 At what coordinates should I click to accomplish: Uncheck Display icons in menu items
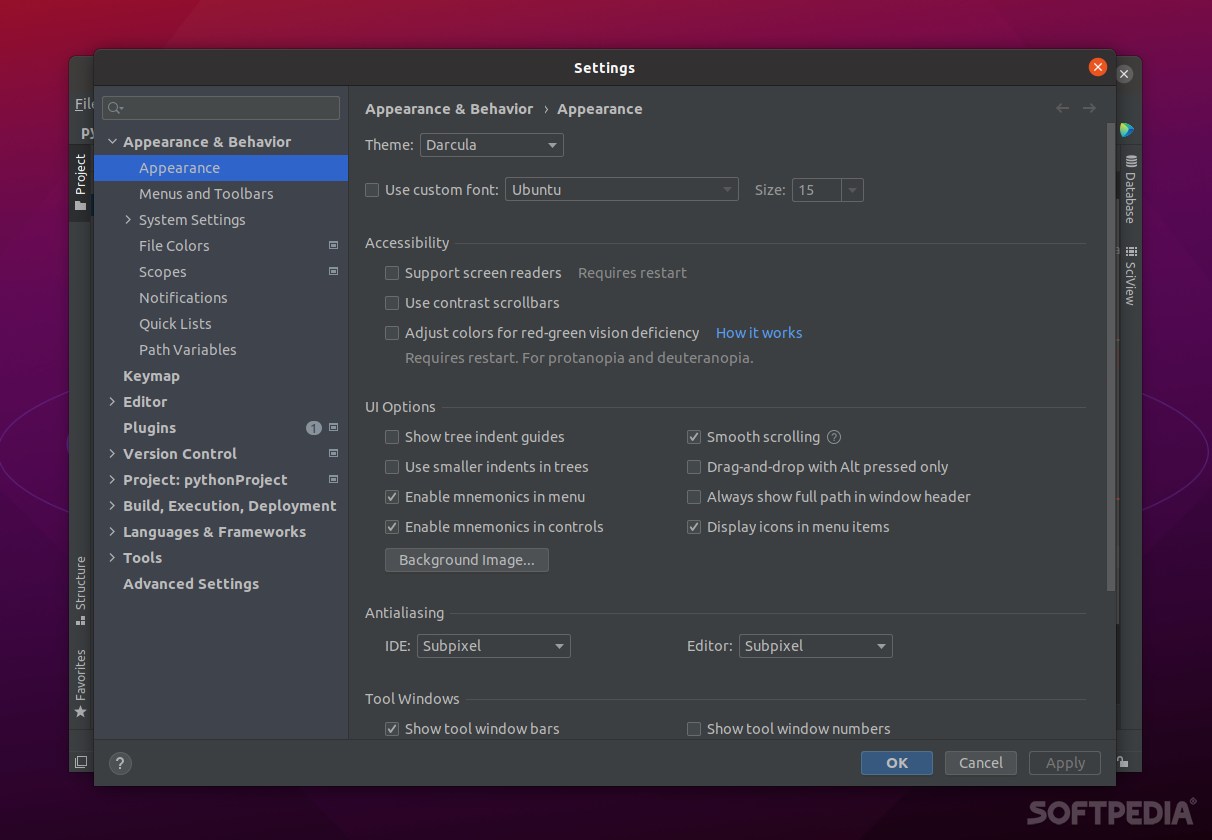tap(694, 527)
